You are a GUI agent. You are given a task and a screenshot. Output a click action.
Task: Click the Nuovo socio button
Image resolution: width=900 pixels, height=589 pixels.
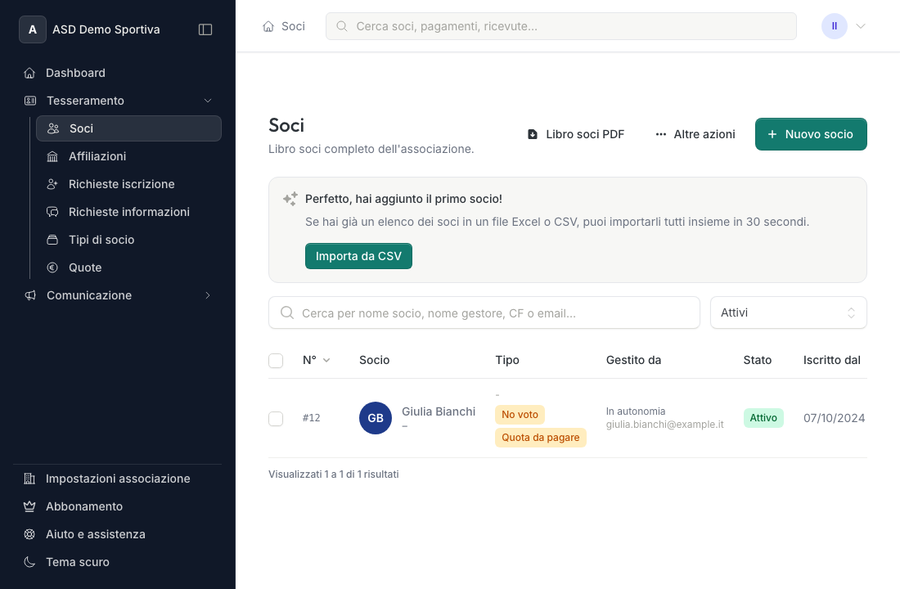[x=810, y=134]
